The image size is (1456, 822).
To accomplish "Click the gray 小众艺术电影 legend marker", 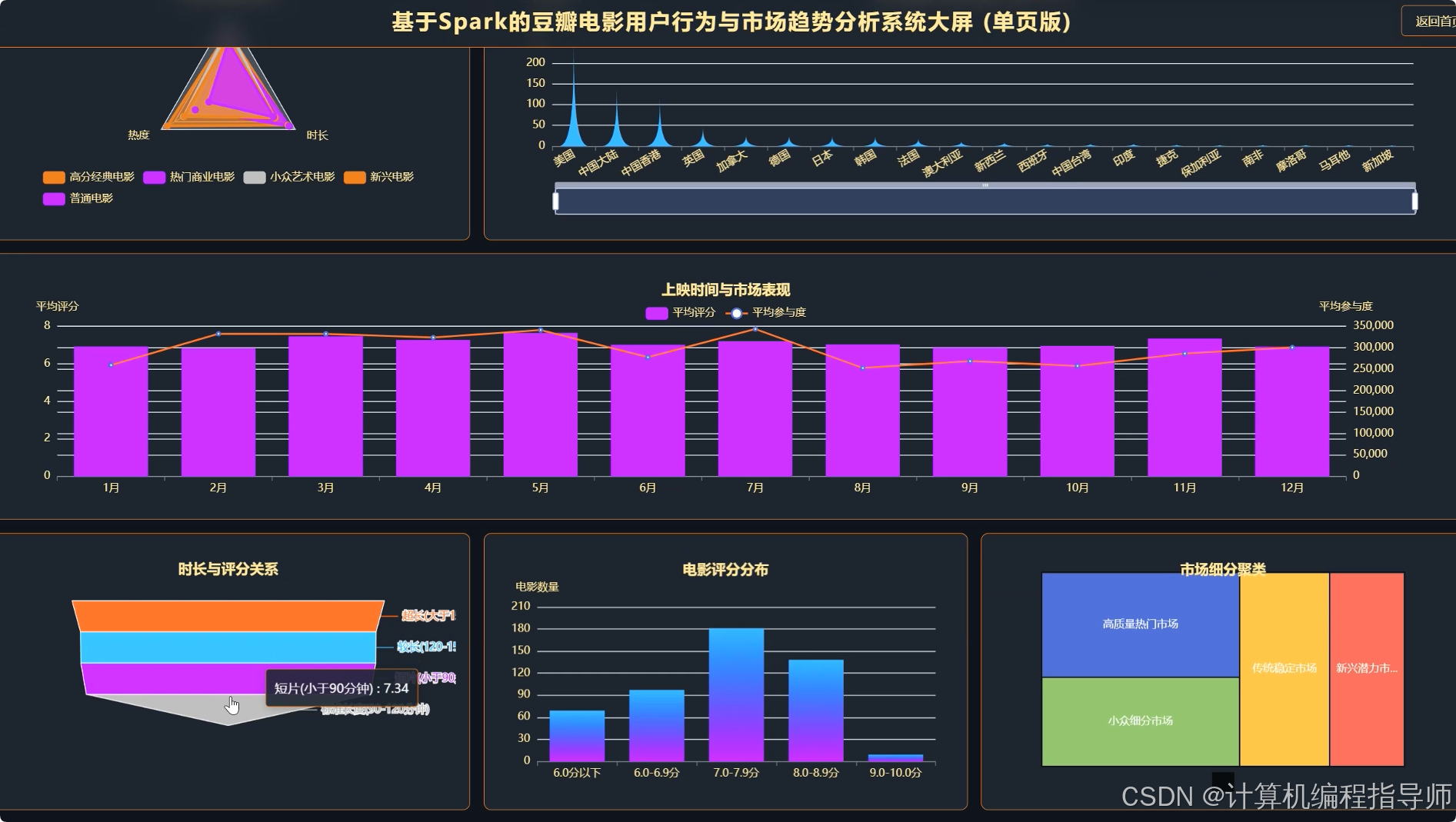I will [254, 177].
